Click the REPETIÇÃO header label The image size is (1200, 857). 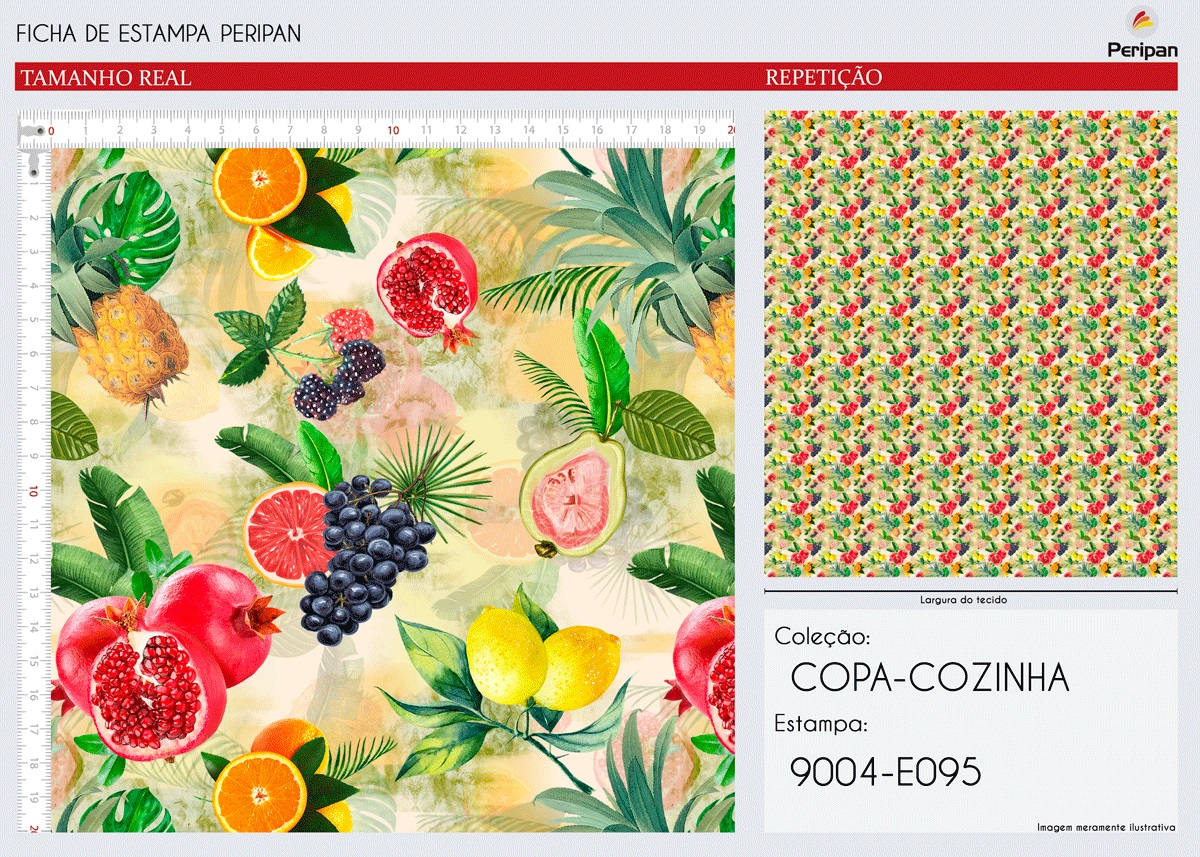824,77
